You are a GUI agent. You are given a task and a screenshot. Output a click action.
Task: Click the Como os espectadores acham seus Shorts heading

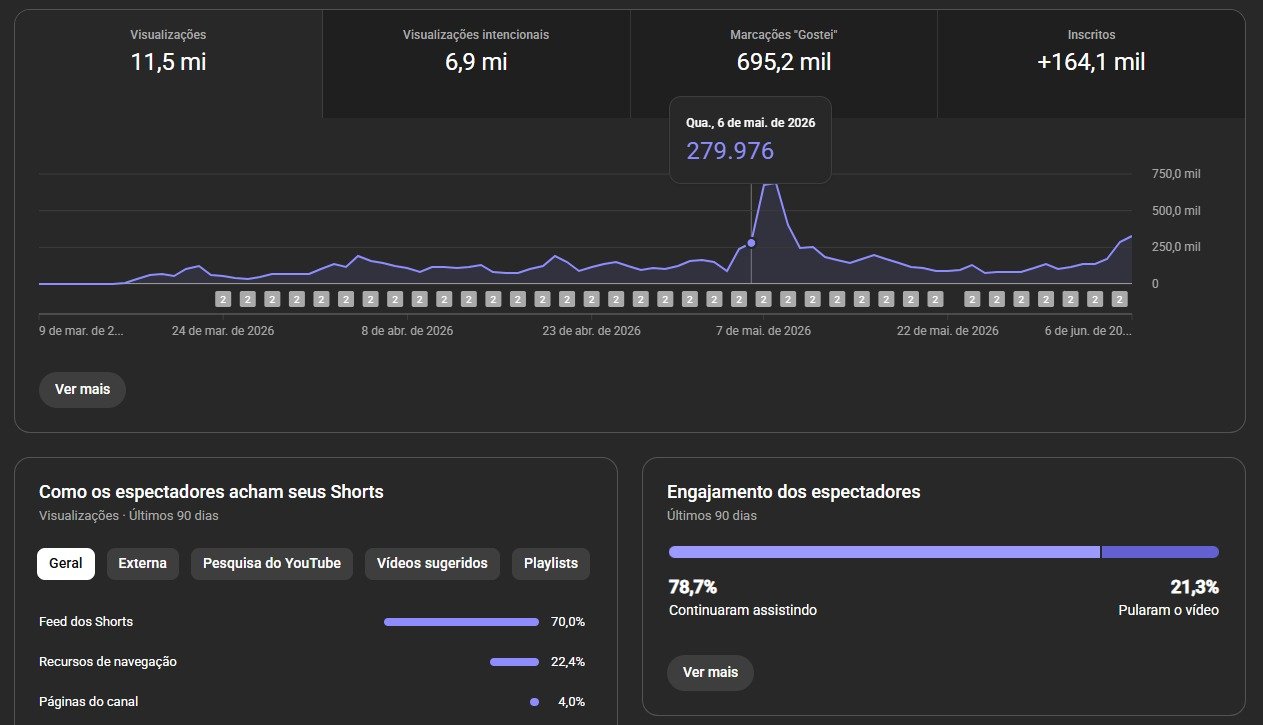[x=211, y=492]
